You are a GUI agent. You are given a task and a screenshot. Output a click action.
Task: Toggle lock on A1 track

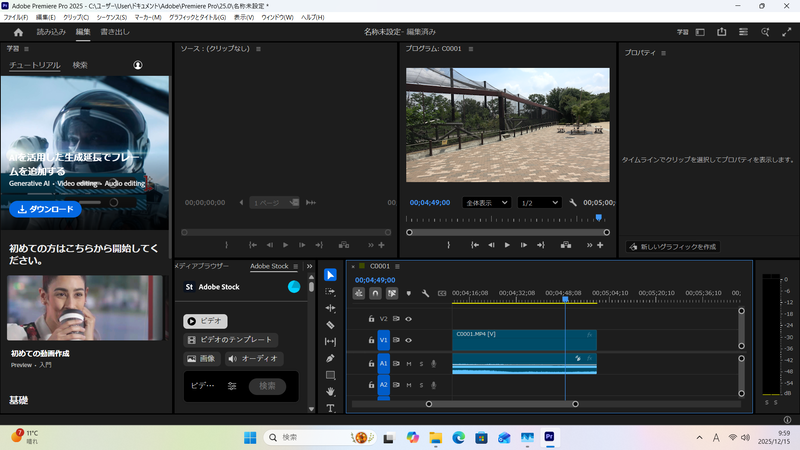pyautogui.click(x=371, y=364)
